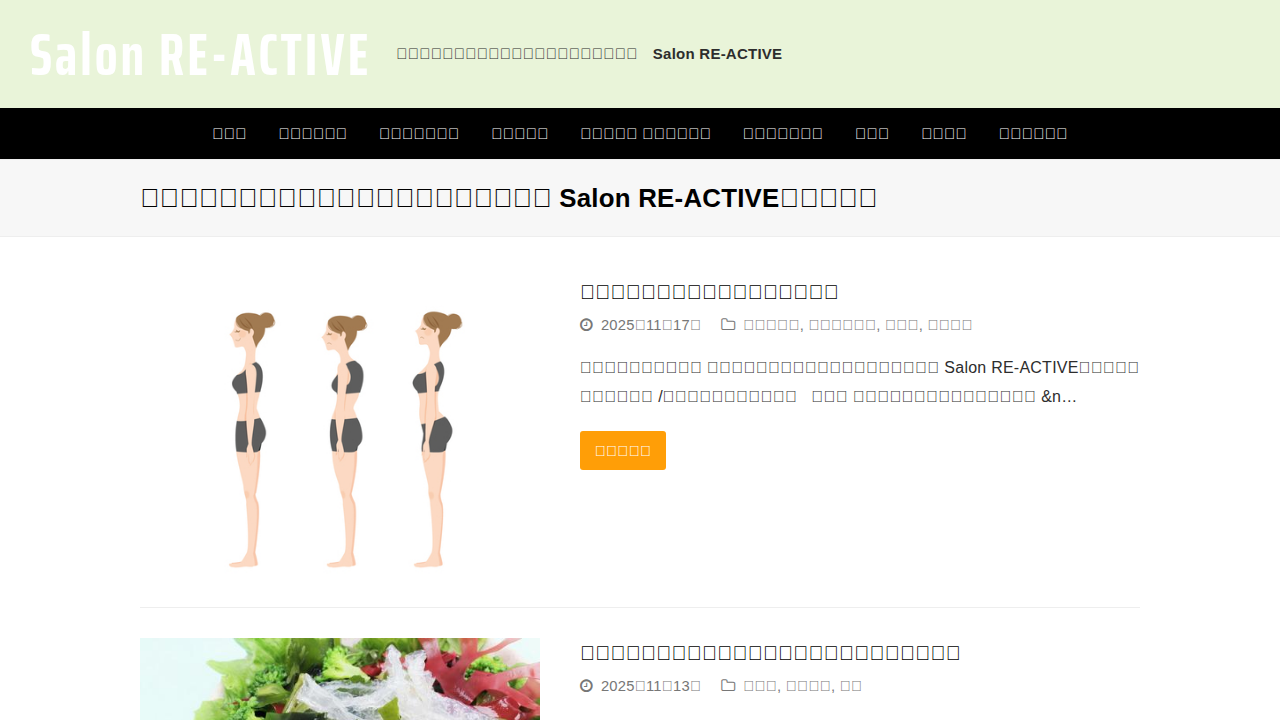Select the first item in the black navigation bar
1280x720 pixels.
(229, 133)
